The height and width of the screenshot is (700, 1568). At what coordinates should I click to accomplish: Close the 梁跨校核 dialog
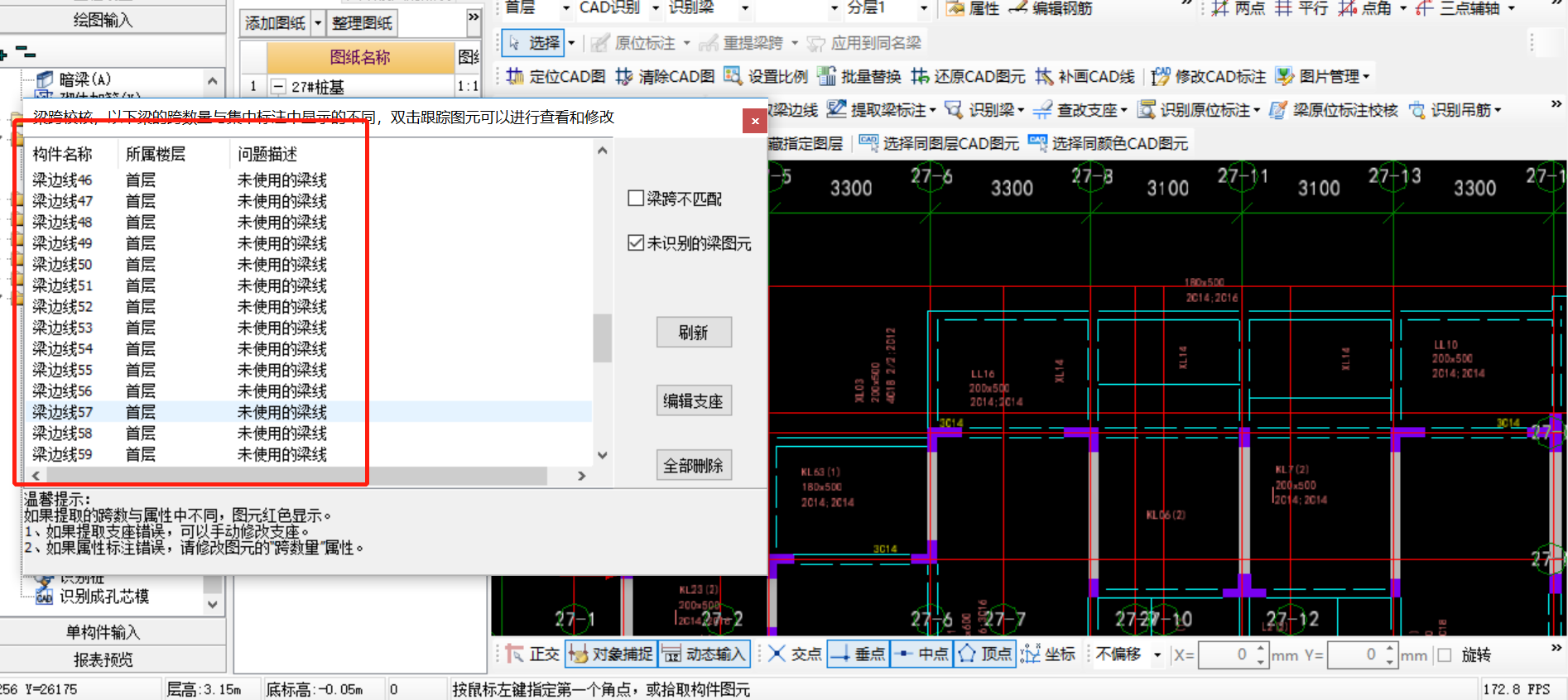click(754, 121)
